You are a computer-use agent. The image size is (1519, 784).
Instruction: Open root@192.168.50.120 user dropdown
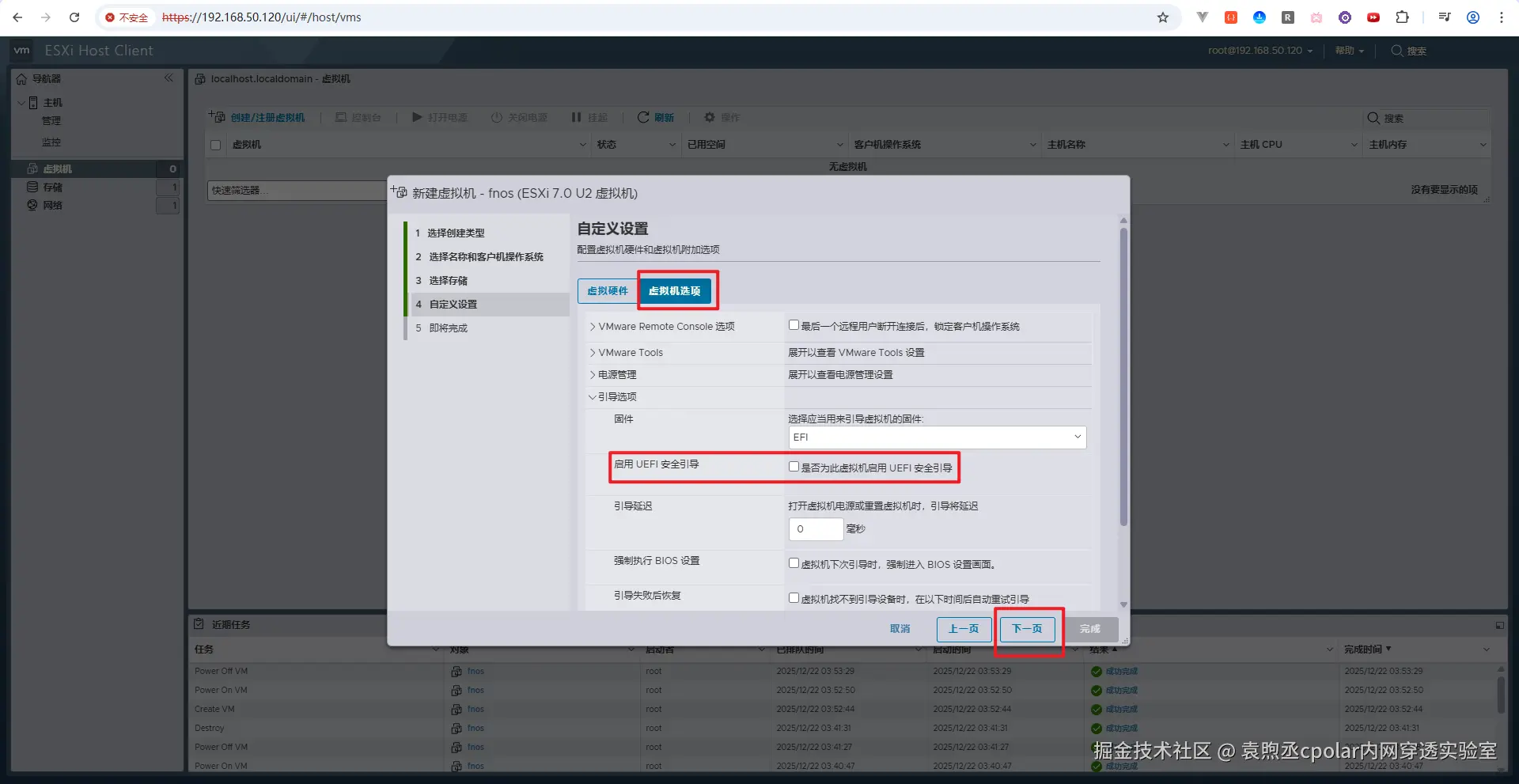[1260, 51]
